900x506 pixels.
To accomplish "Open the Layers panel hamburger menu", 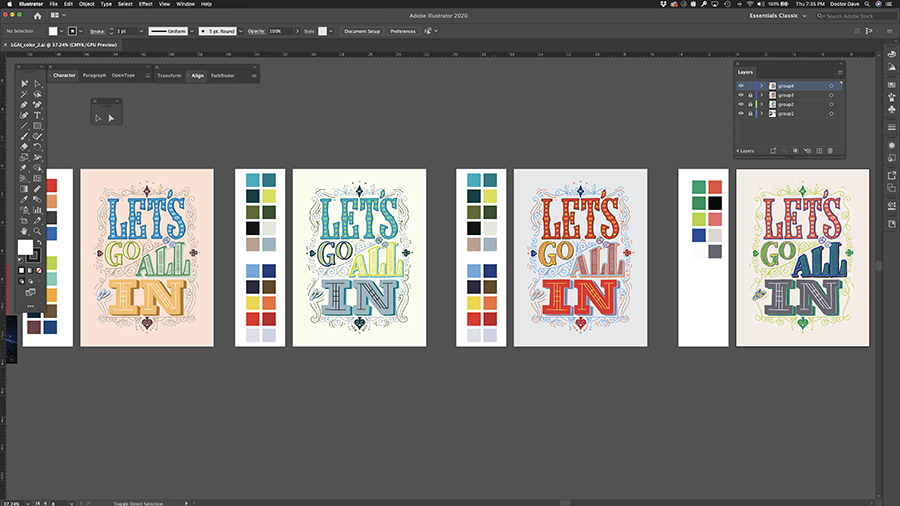I will click(840, 72).
